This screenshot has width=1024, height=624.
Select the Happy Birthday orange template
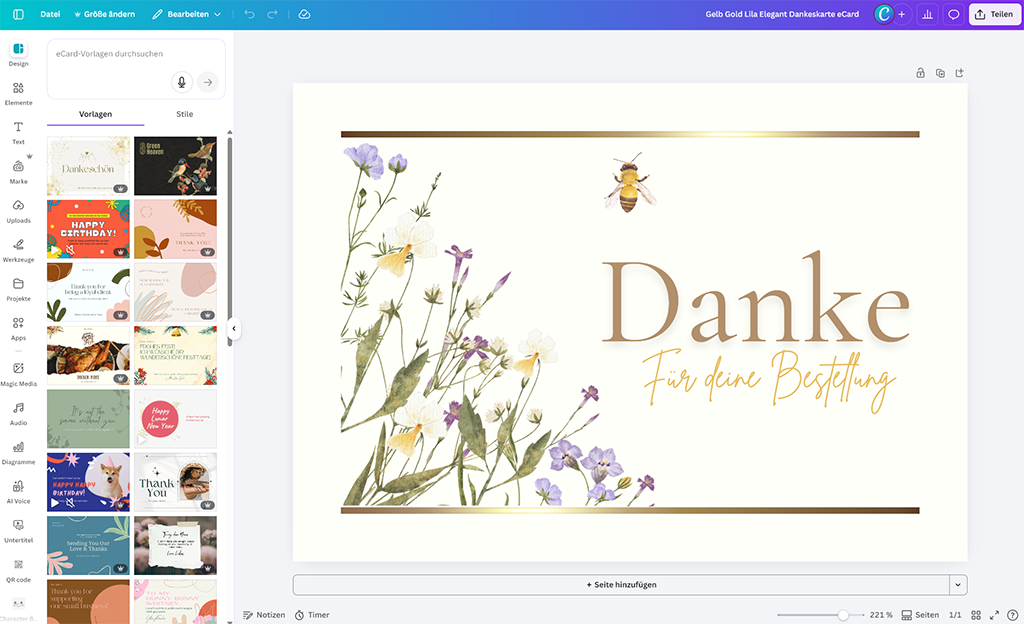pos(88,229)
